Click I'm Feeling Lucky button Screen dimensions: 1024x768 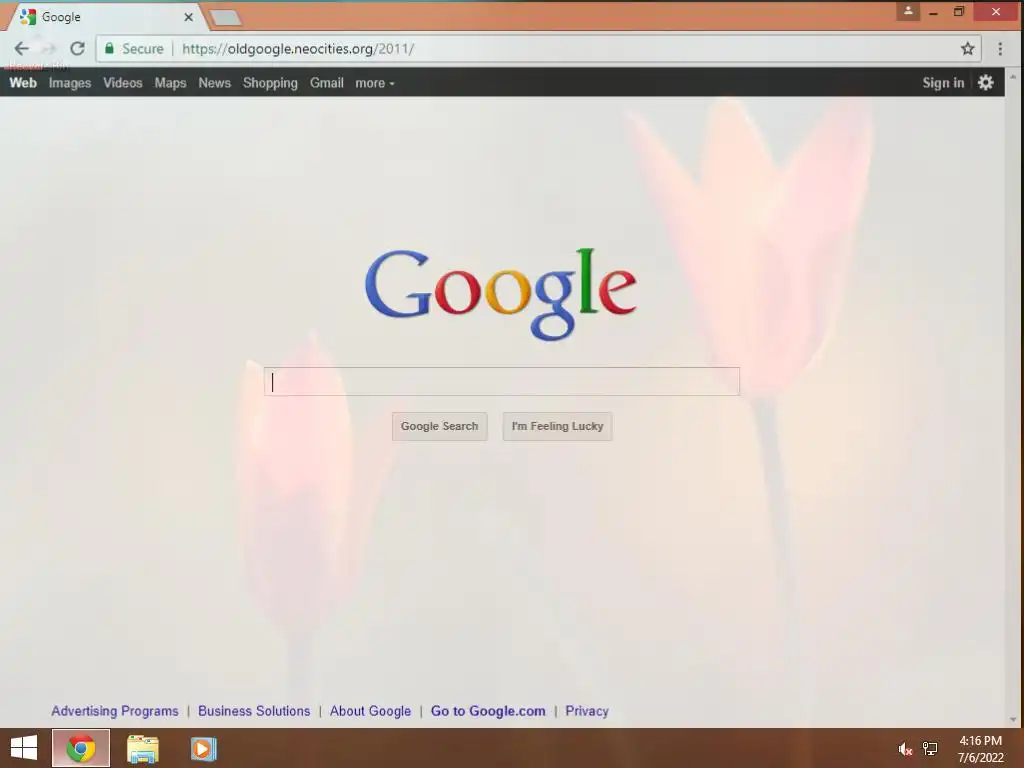coord(557,426)
